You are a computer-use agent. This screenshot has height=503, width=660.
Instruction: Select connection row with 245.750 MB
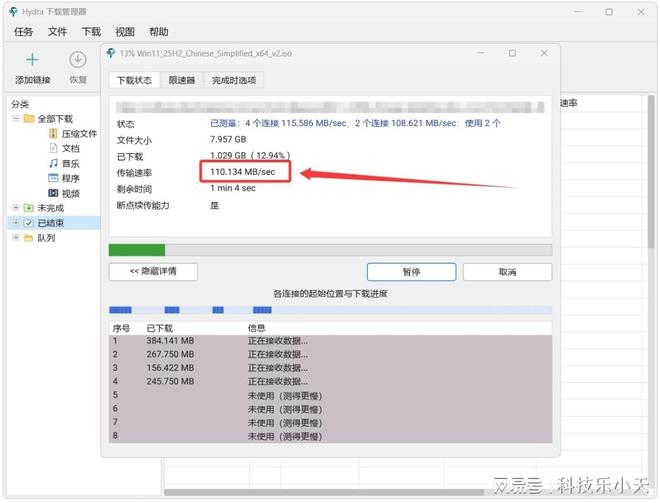coord(330,381)
